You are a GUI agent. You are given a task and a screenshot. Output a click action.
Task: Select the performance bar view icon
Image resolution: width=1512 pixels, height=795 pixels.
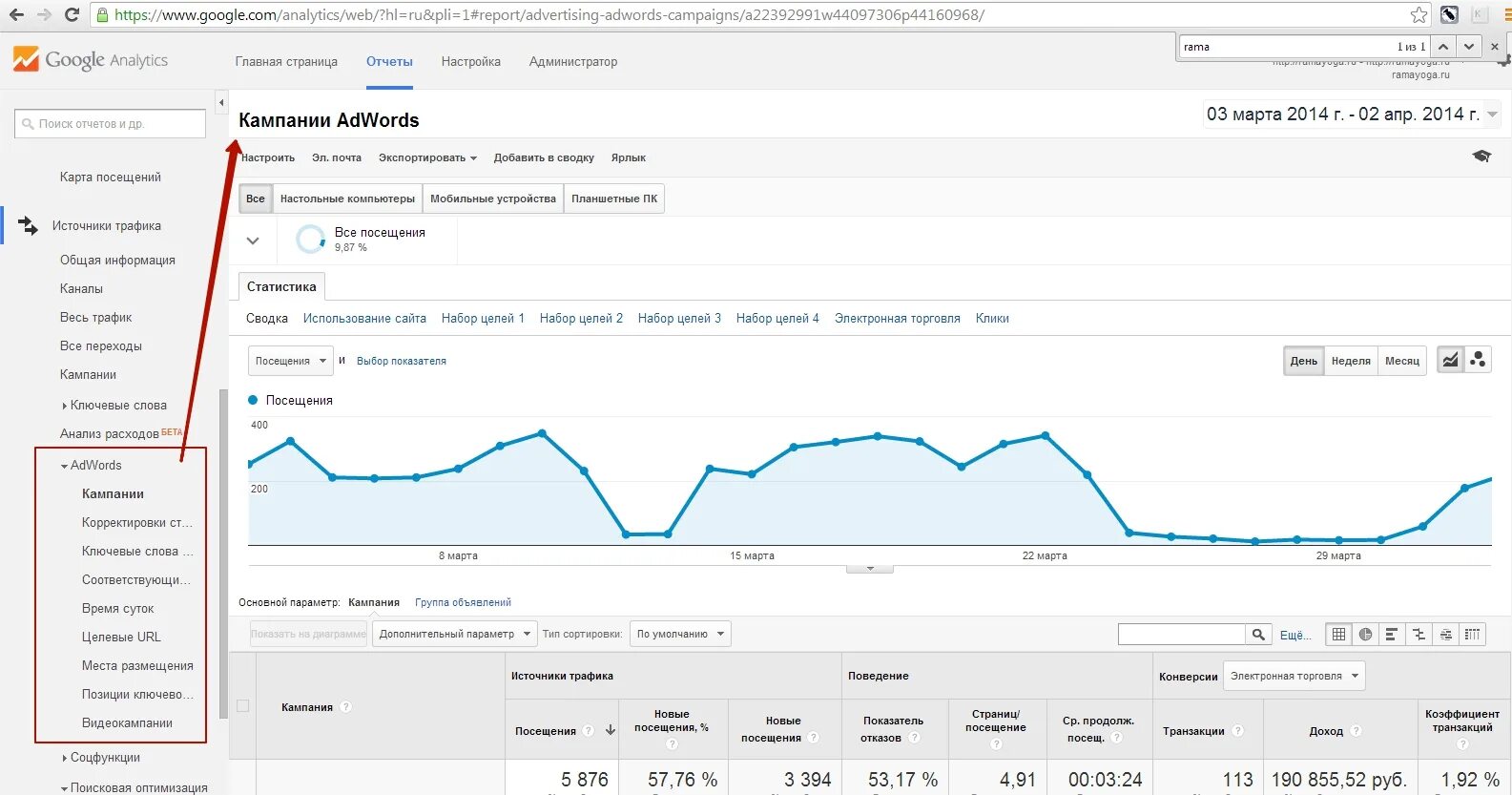pyautogui.click(x=1392, y=634)
